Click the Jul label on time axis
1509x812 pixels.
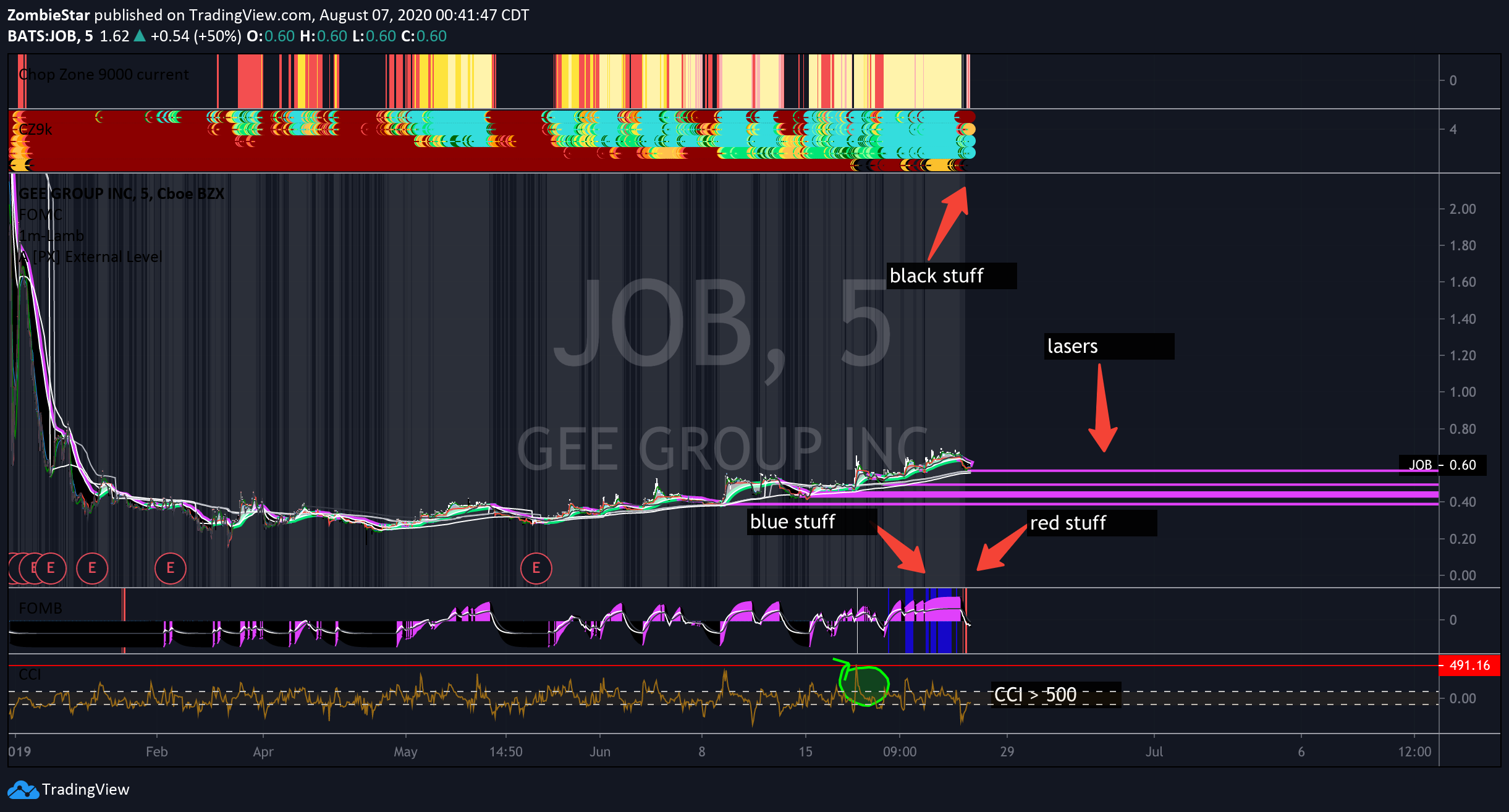(1154, 751)
